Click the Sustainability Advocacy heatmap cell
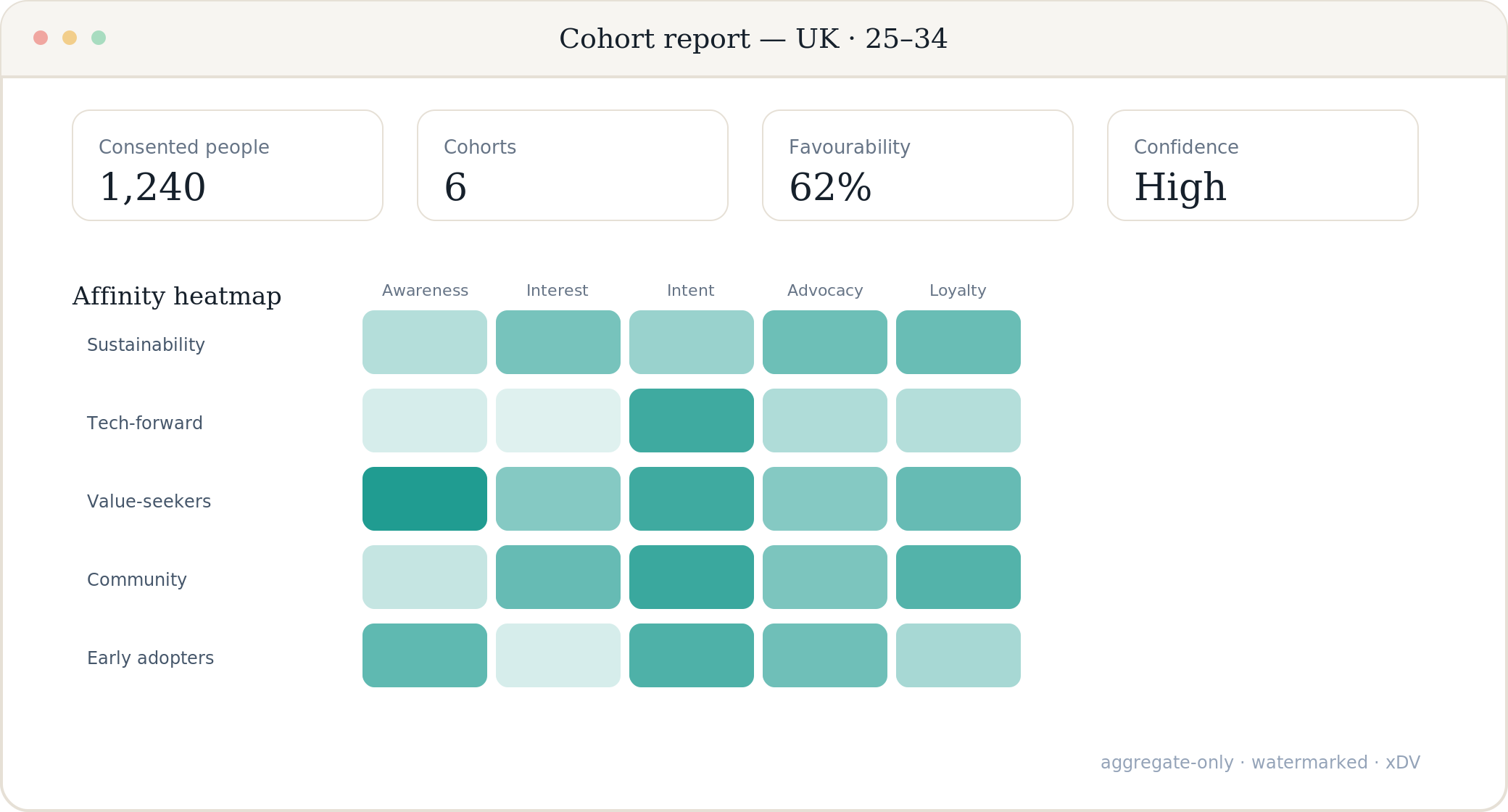 pos(825,342)
